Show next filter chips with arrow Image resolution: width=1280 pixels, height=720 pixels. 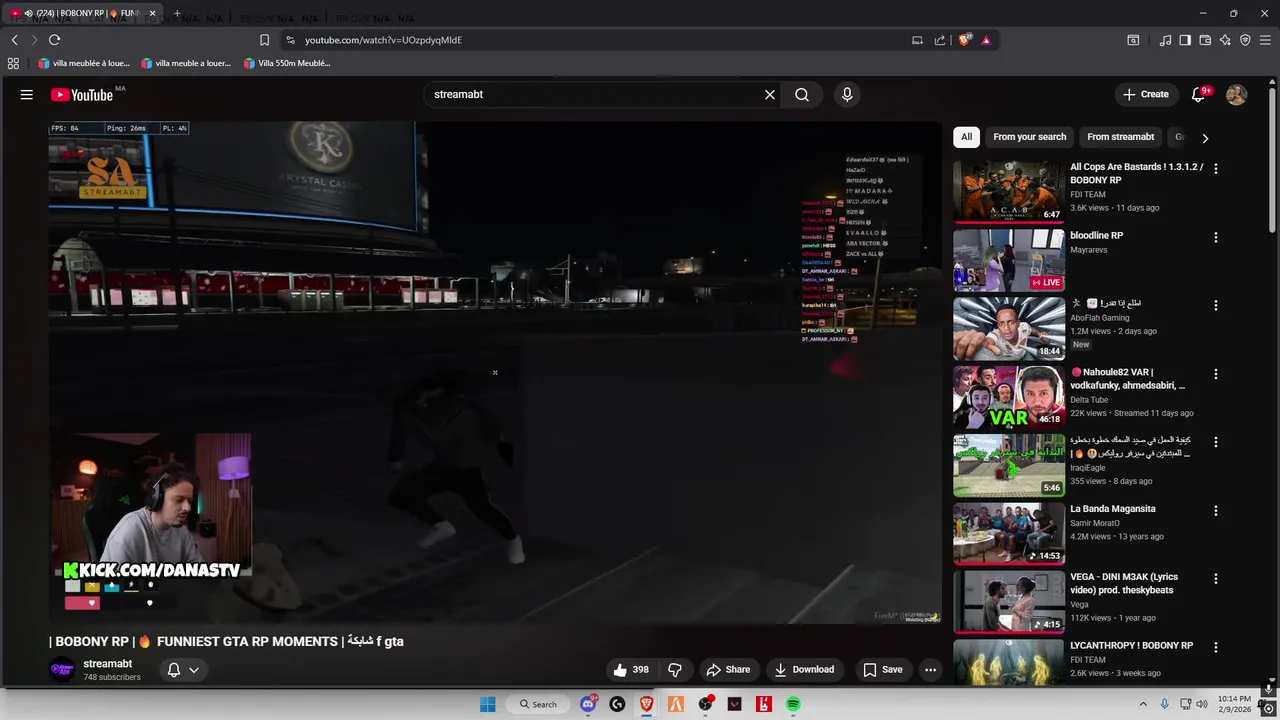pyautogui.click(x=1205, y=138)
